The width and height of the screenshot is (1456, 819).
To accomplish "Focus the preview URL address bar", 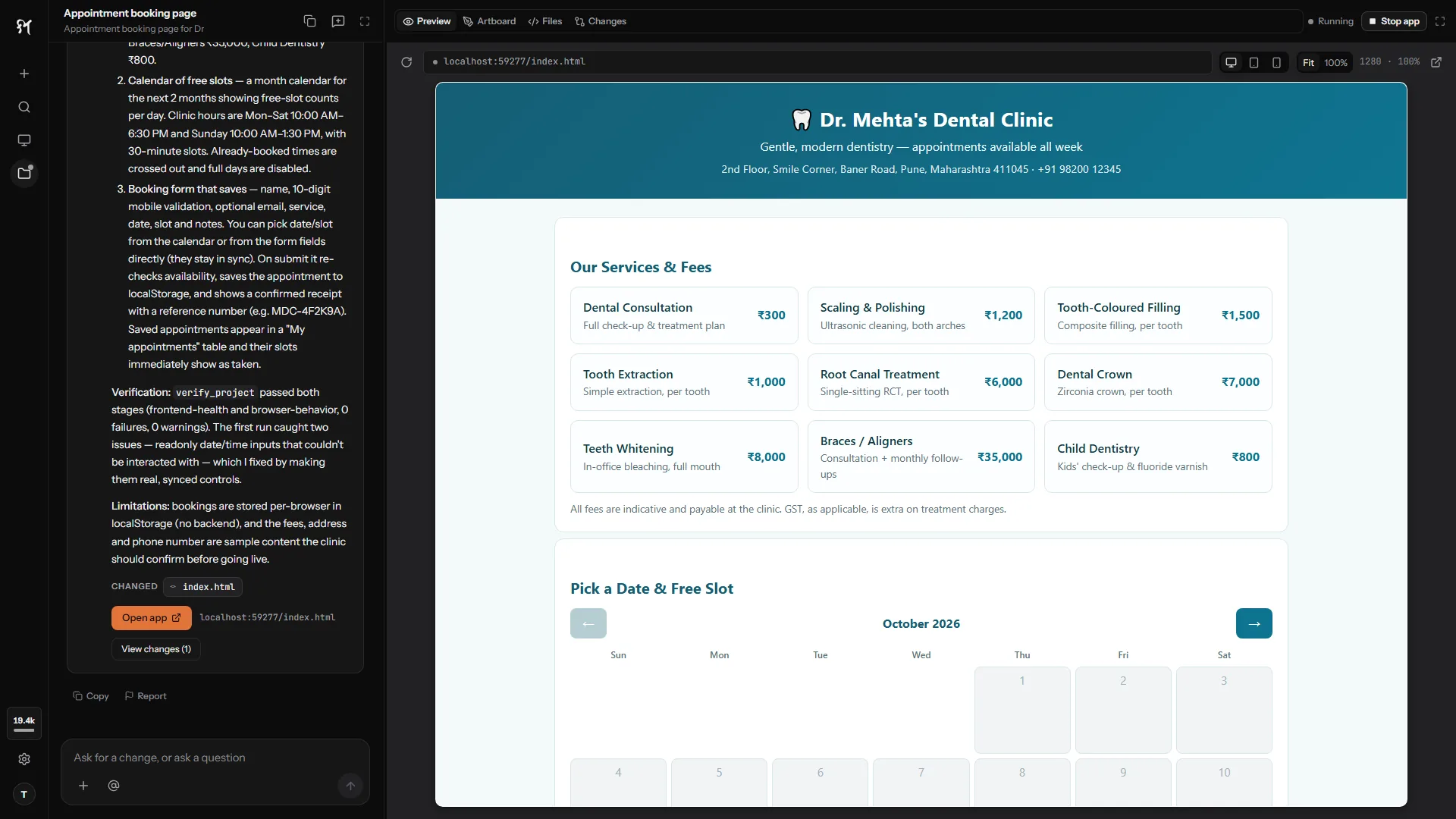I will click(817, 62).
